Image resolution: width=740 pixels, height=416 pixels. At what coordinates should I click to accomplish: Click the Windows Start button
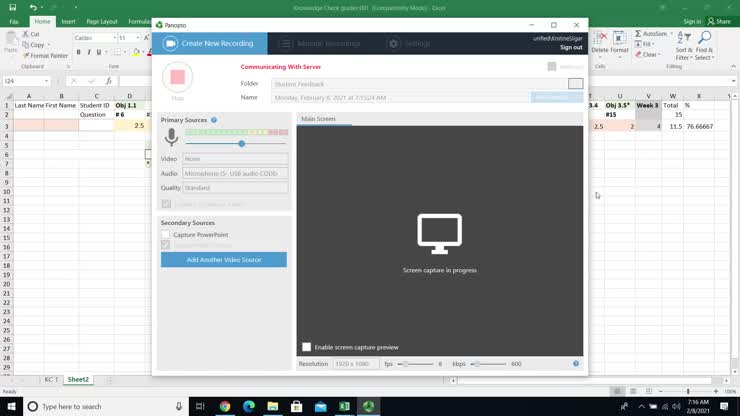point(10,406)
